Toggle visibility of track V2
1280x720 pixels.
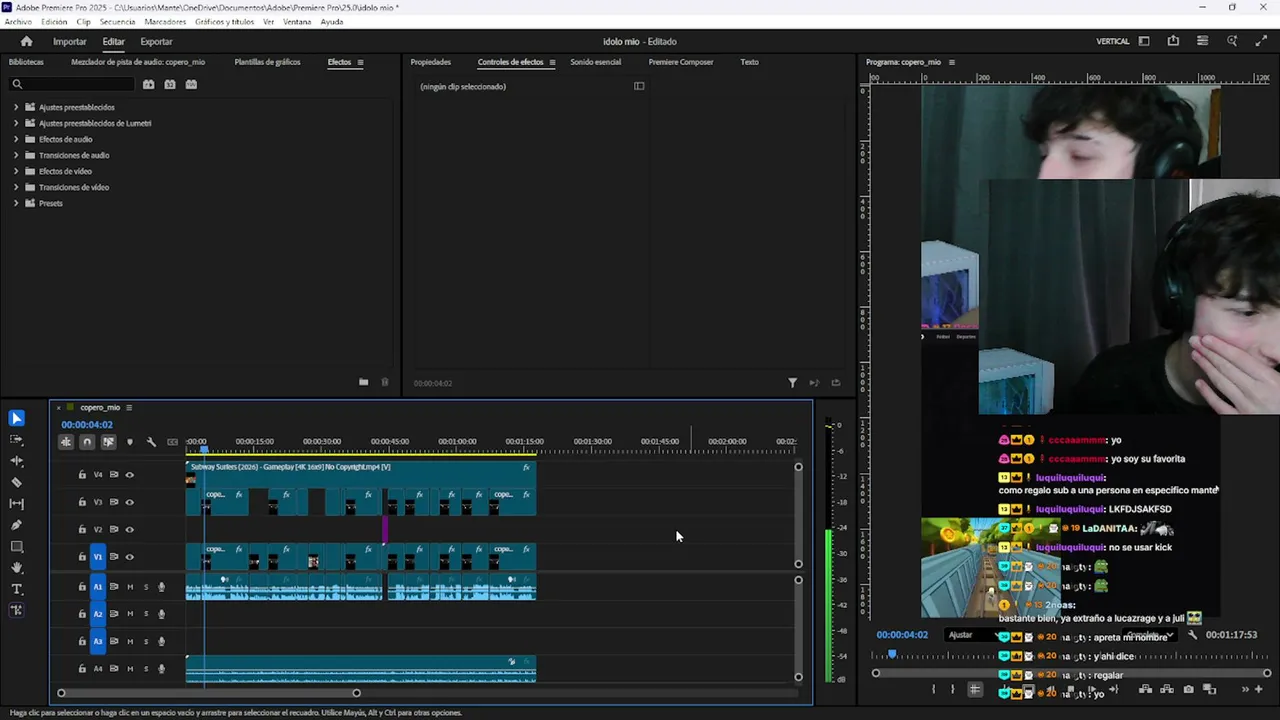(130, 529)
